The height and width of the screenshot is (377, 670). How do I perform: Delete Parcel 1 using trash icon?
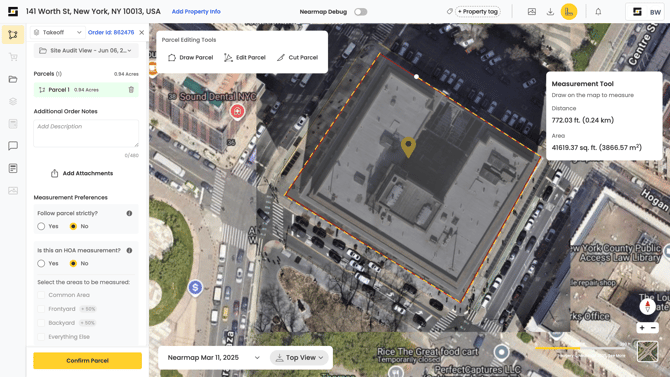pyautogui.click(x=131, y=90)
